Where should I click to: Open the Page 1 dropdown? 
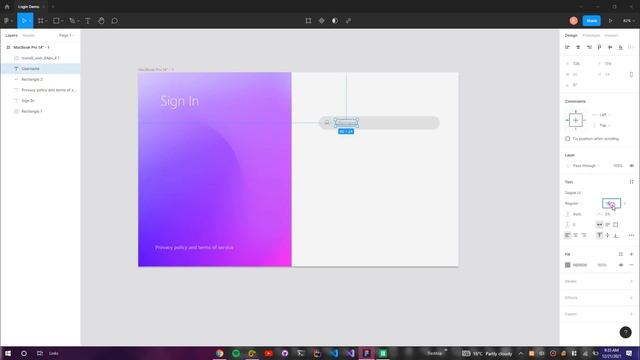point(67,36)
